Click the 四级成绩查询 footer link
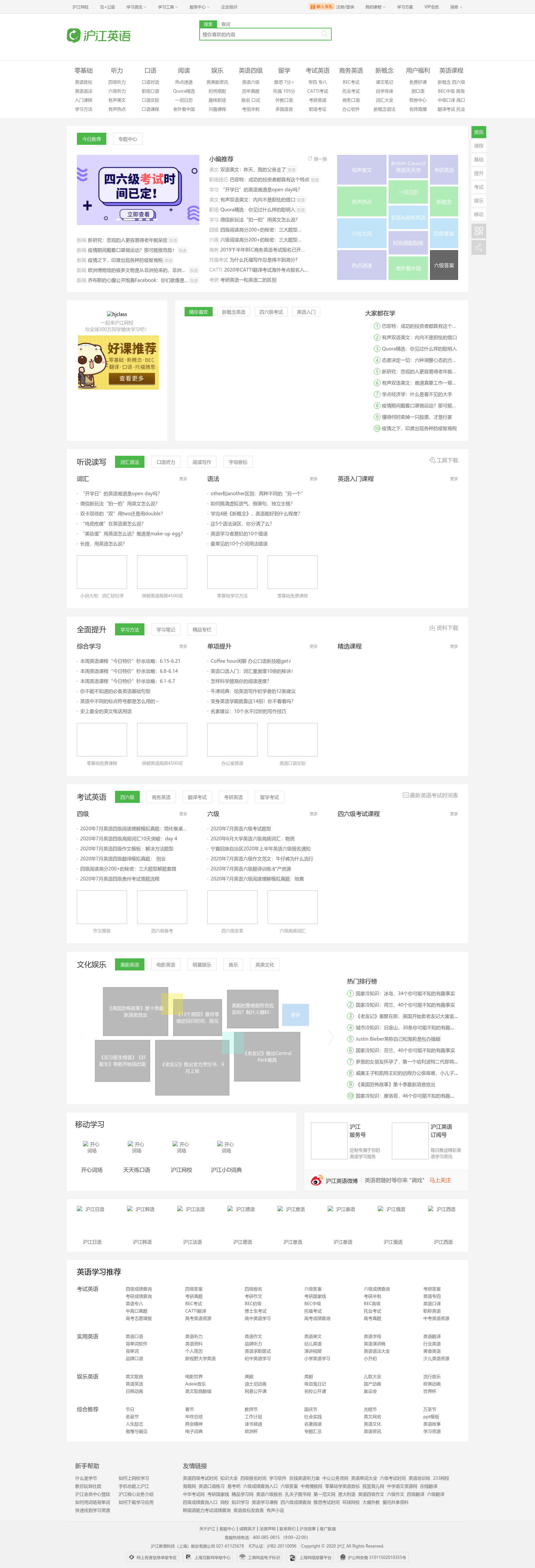This screenshot has width=535, height=1568. click(139, 1288)
